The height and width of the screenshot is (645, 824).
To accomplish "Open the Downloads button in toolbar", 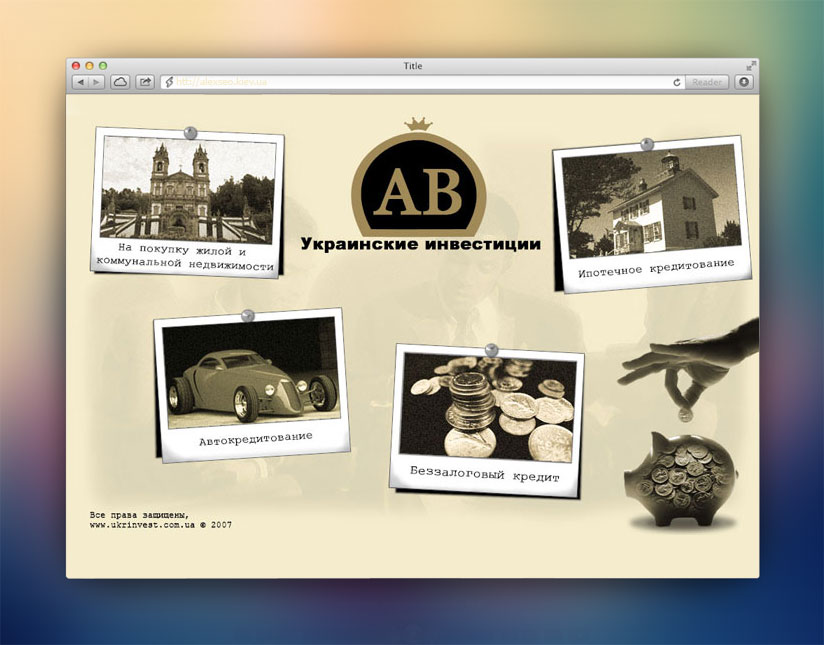I will (744, 82).
